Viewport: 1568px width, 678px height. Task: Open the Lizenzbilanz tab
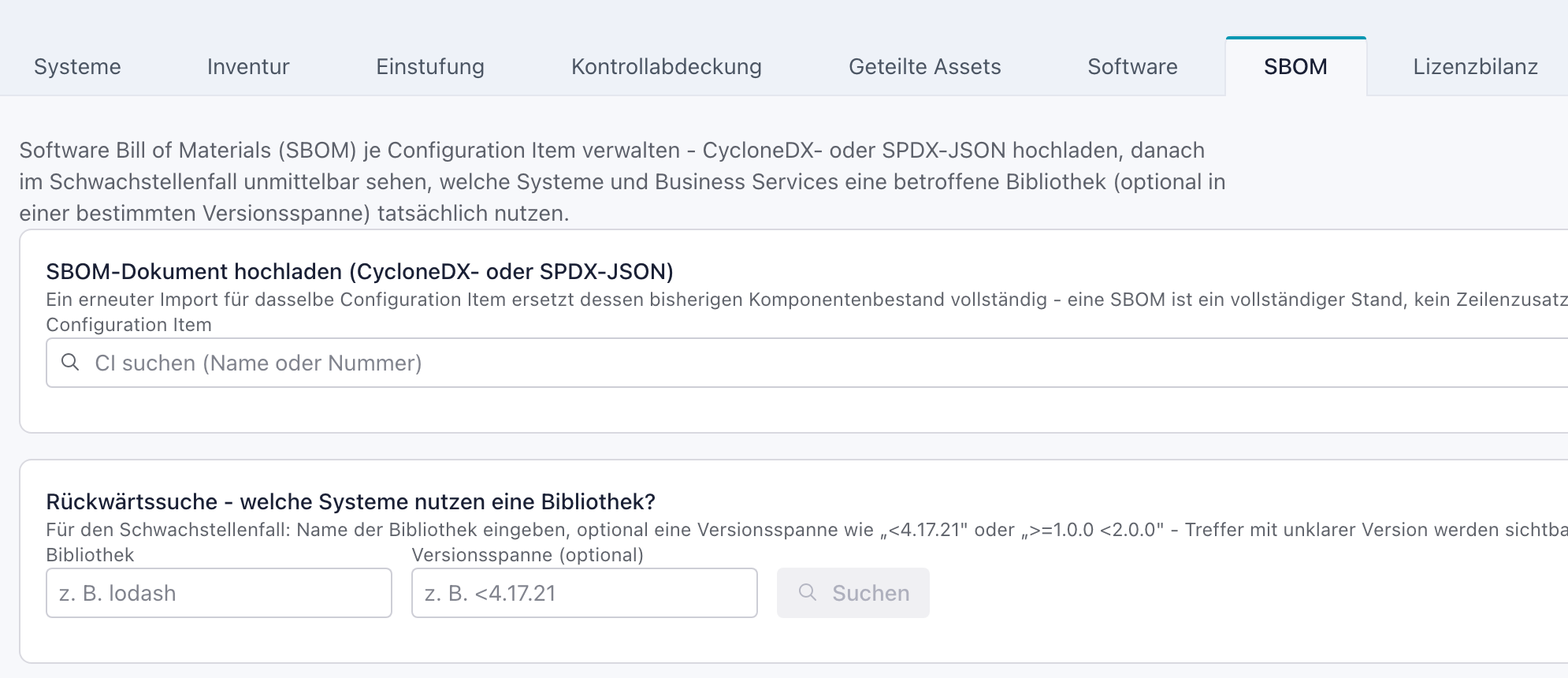click(x=1475, y=66)
